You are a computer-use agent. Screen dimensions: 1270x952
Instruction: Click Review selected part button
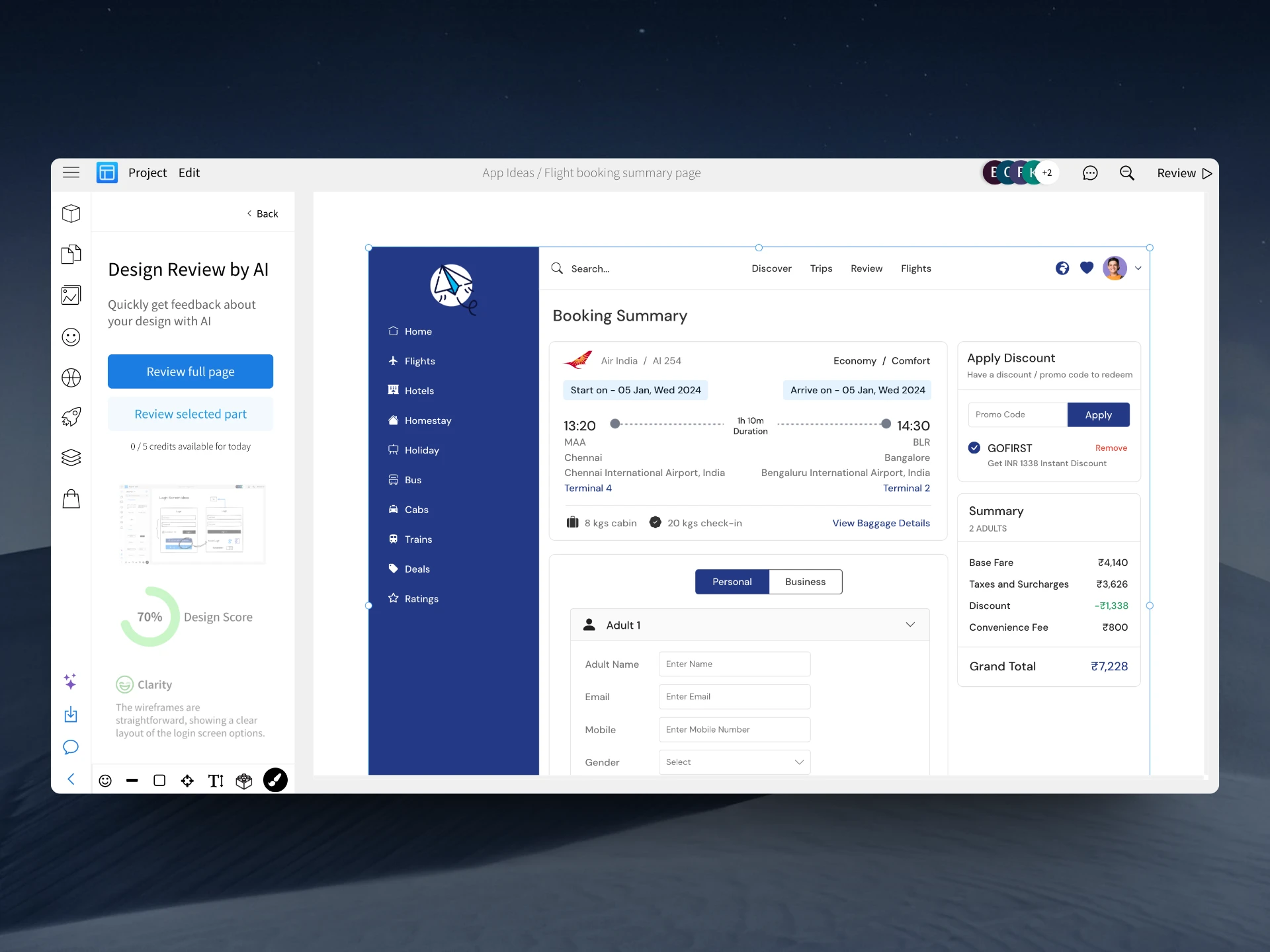pos(190,414)
